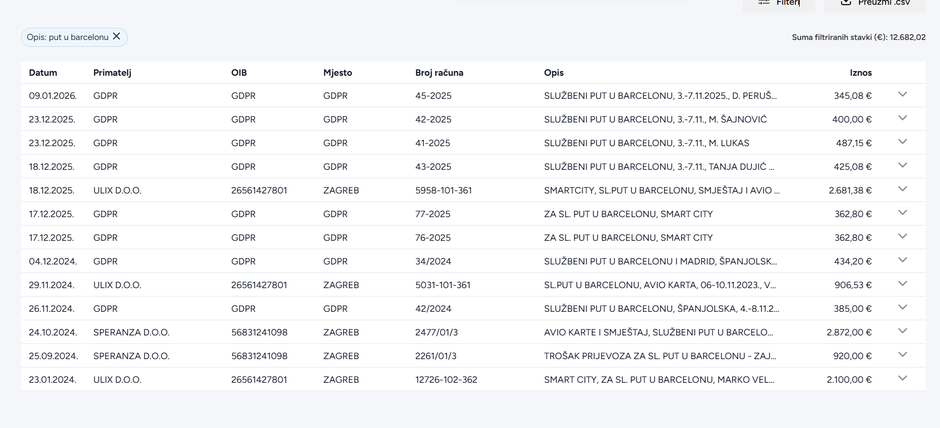Remove the 'Opis: put u barcelonu' filter chip
This screenshot has width=940, height=428.
click(116, 37)
